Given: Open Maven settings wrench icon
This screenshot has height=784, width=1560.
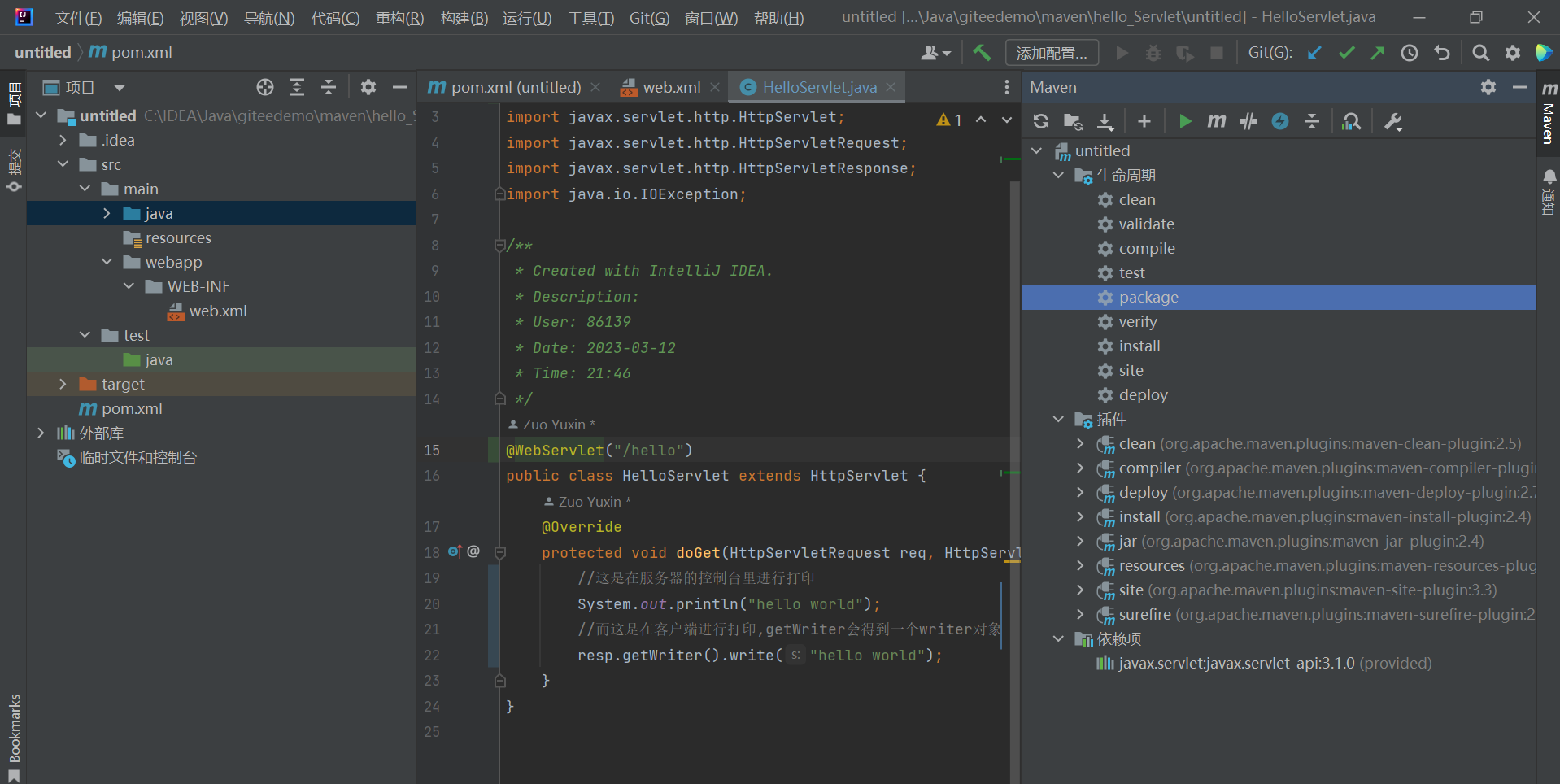Looking at the screenshot, I should pyautogui.click(x=1393, y=122).
